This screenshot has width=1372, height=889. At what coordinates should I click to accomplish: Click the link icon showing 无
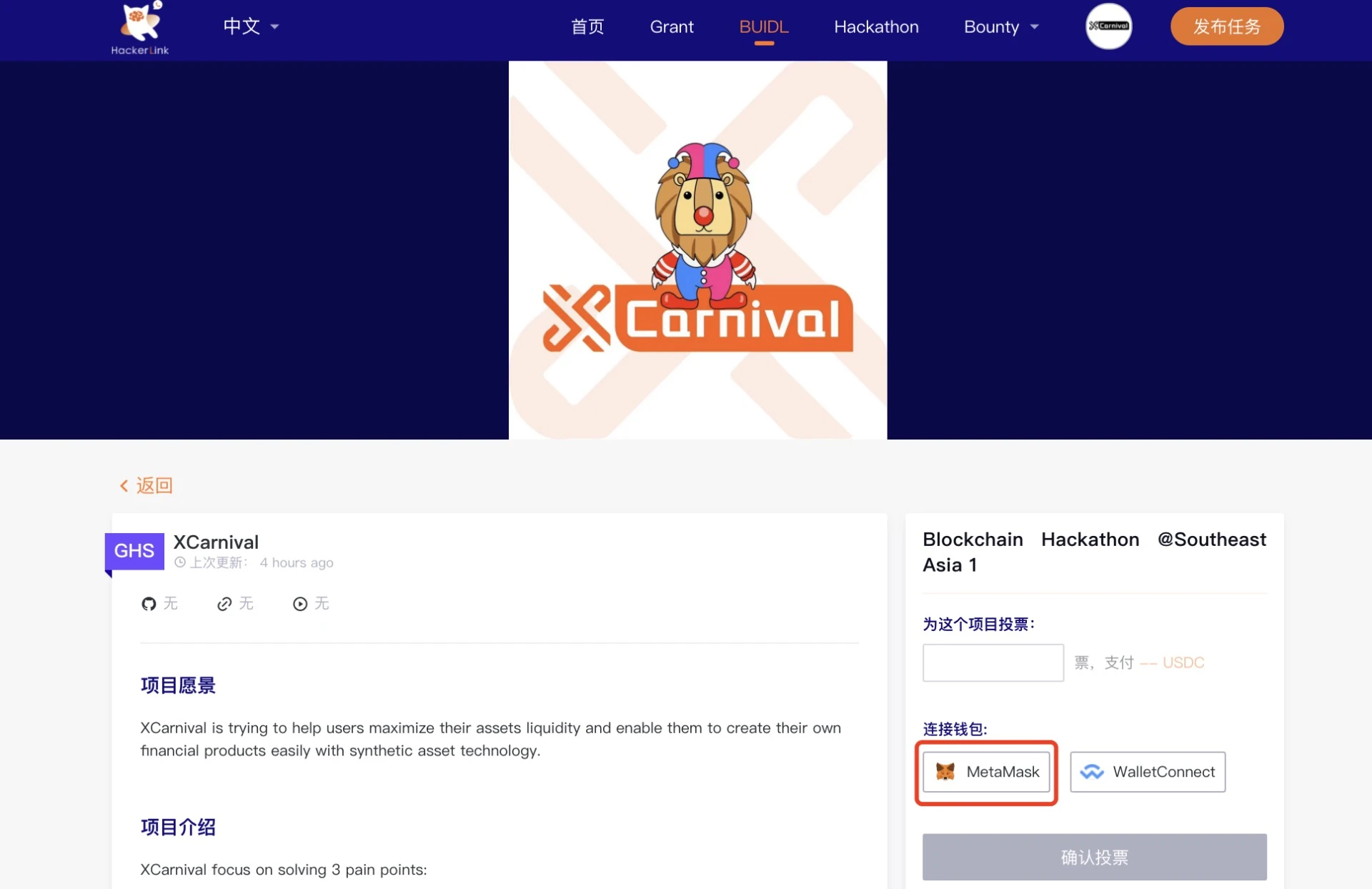tap(222, 602)
